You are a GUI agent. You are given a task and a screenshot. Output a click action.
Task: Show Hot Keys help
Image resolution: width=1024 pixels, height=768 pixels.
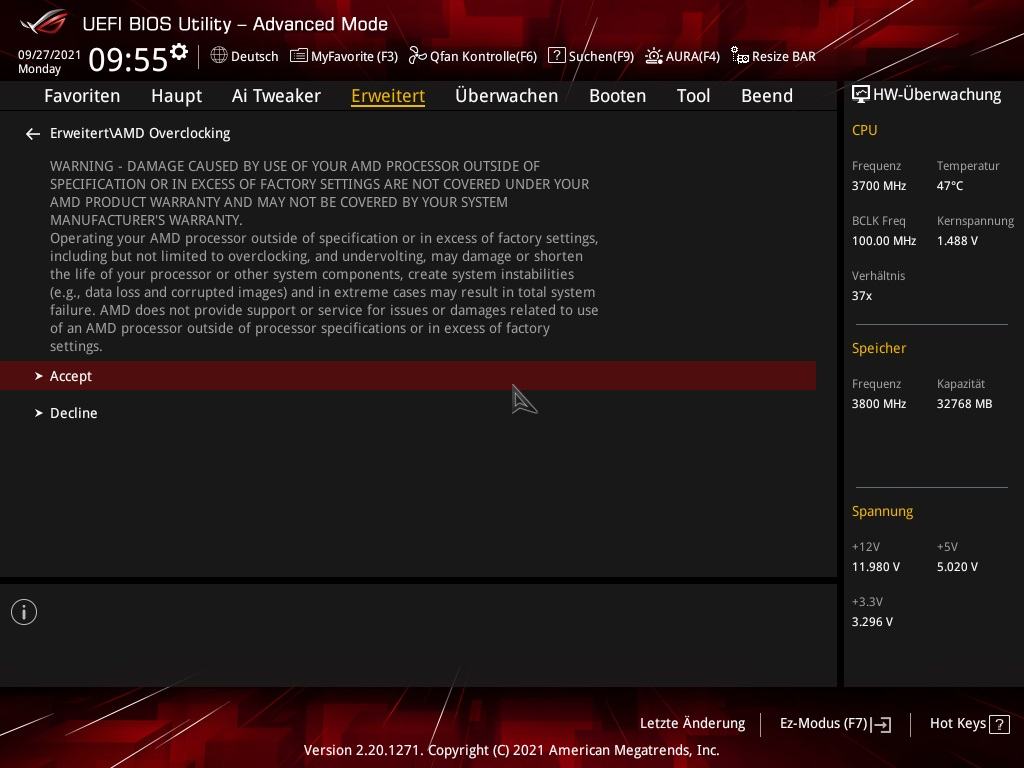[957, 724]
